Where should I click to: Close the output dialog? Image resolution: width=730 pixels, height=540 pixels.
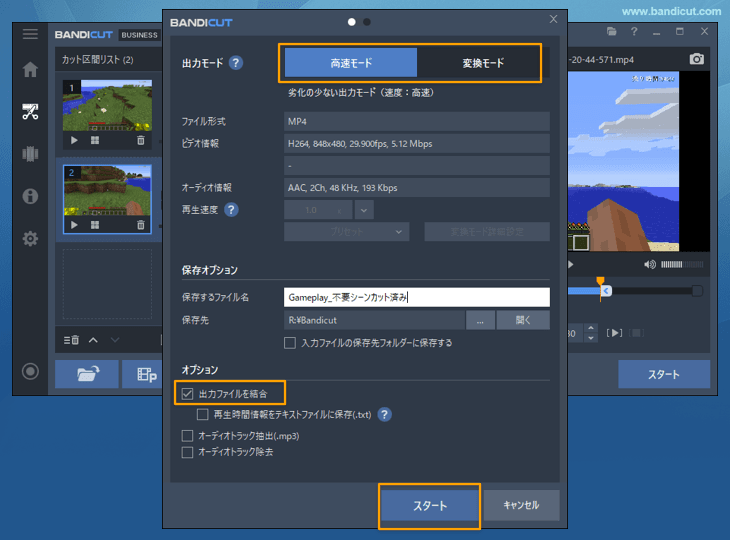(553, 19)
